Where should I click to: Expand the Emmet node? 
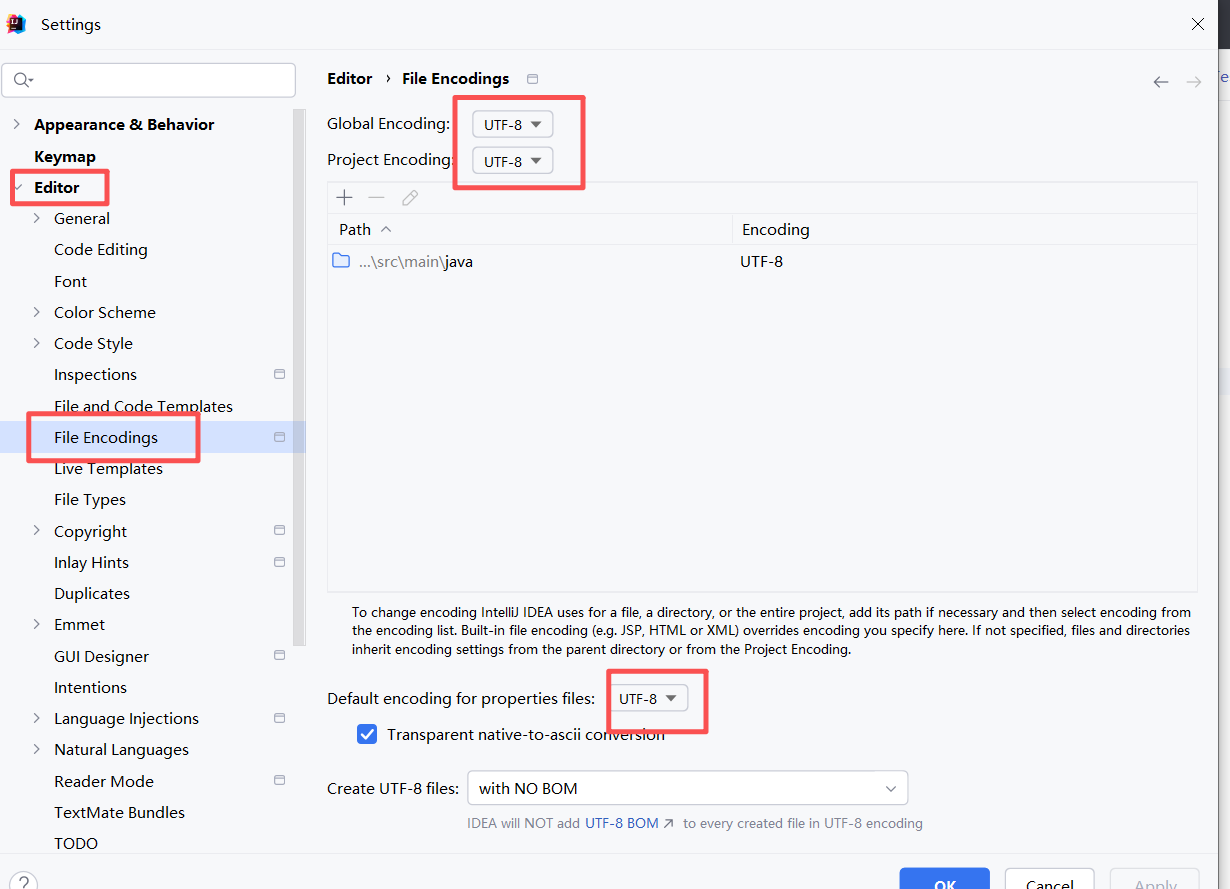pyautogui.click(x=37, y=624)
